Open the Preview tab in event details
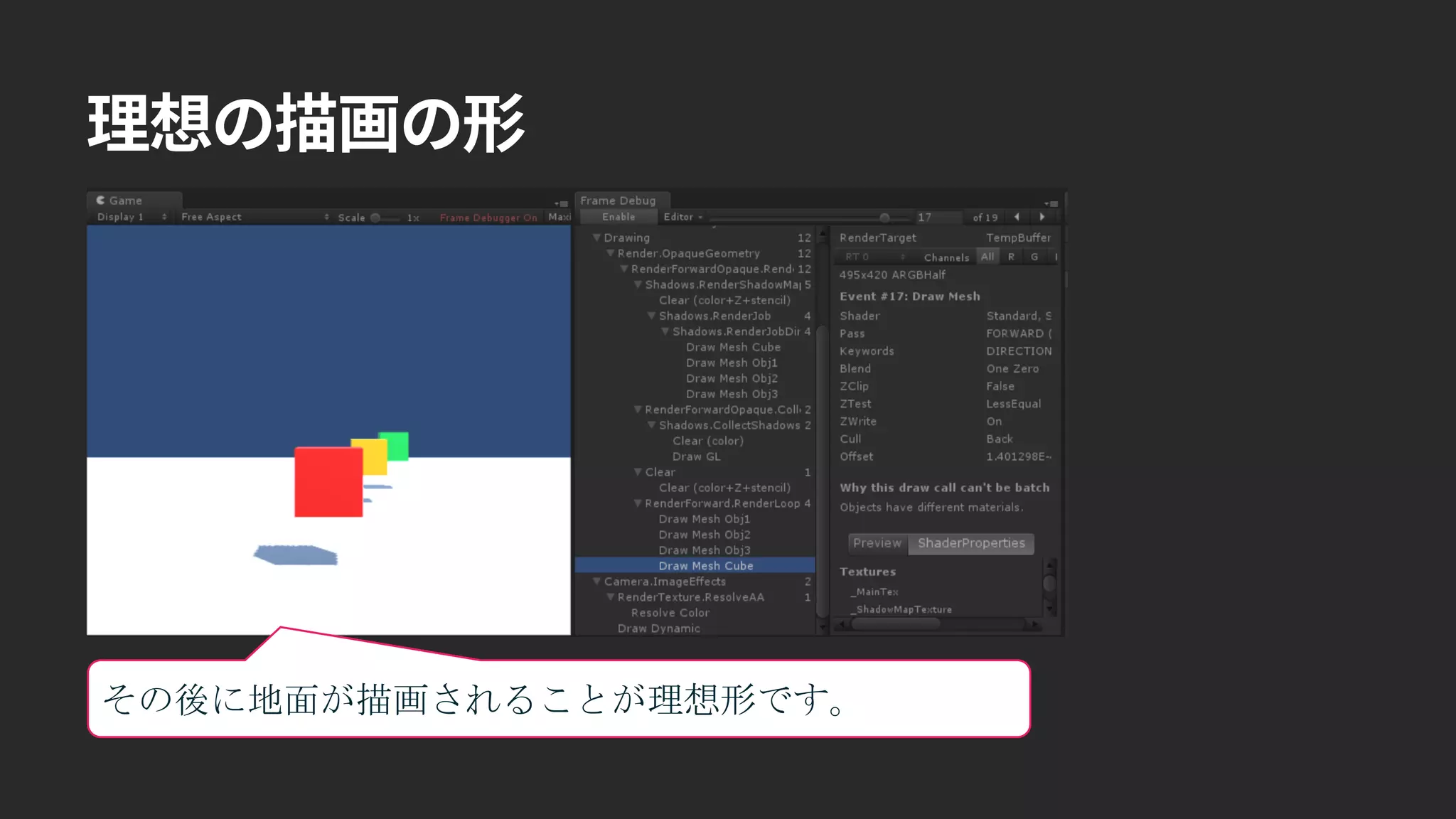 point(877,543)
